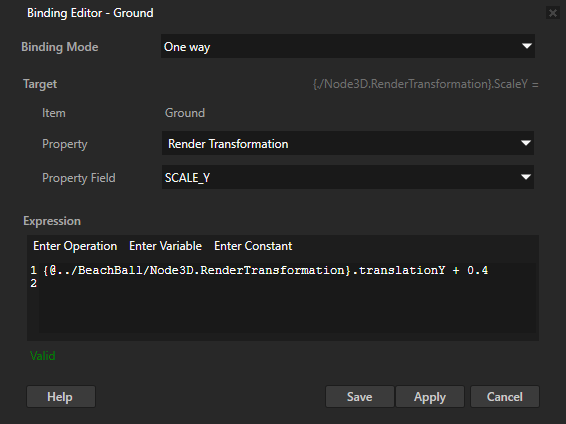Click the Valid status label
The height and width of the screenshot is (424, 566).
(43, 356)
